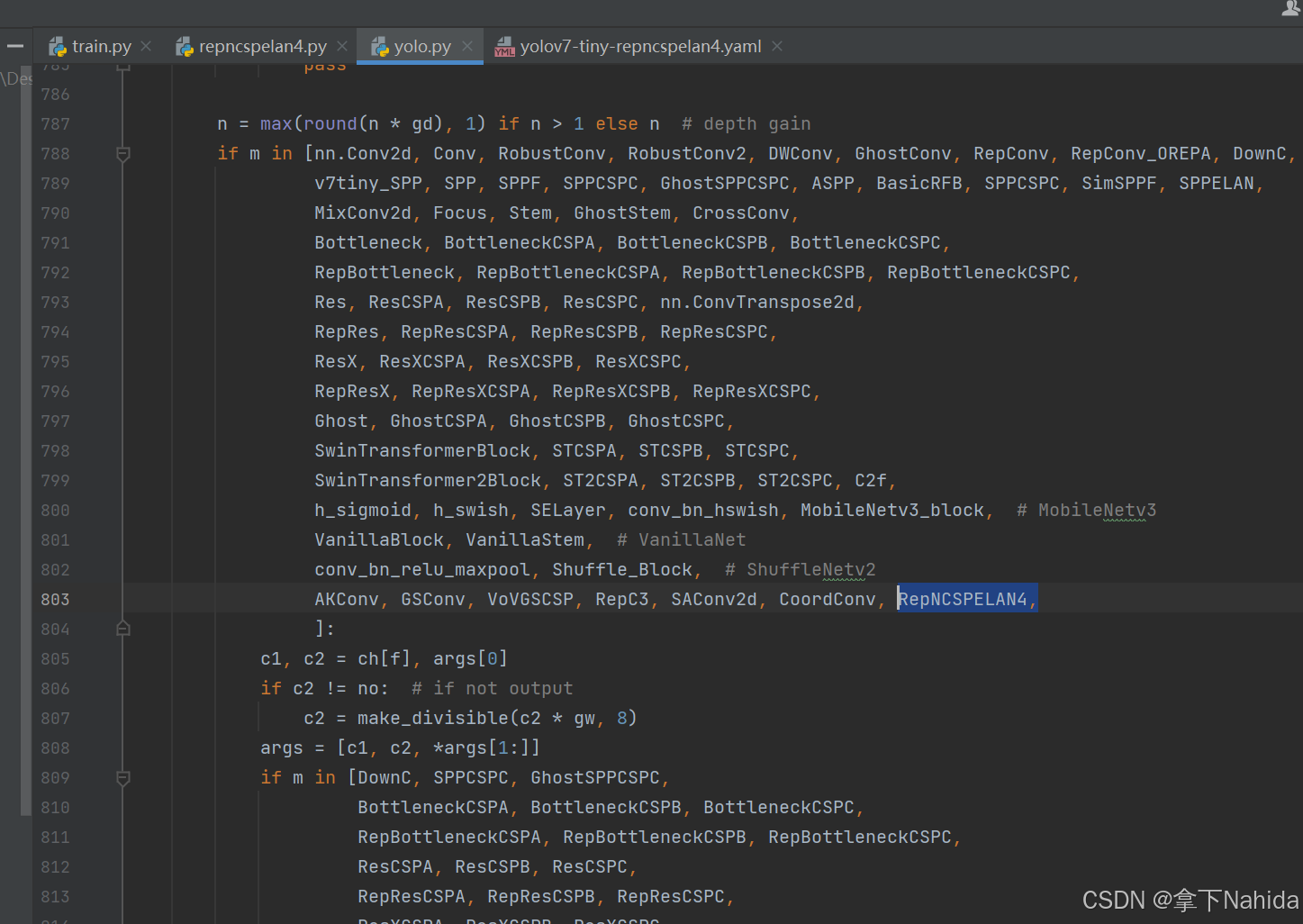The width and height of the screenshot is (1303, 924).
Task: Click the '# depth gain' comment
Action: tap(747, 124)
